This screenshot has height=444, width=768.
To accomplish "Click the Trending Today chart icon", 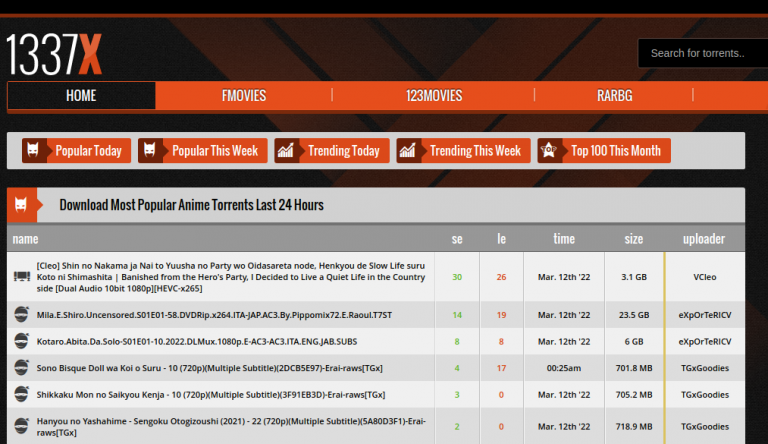I will click(287, 151).
